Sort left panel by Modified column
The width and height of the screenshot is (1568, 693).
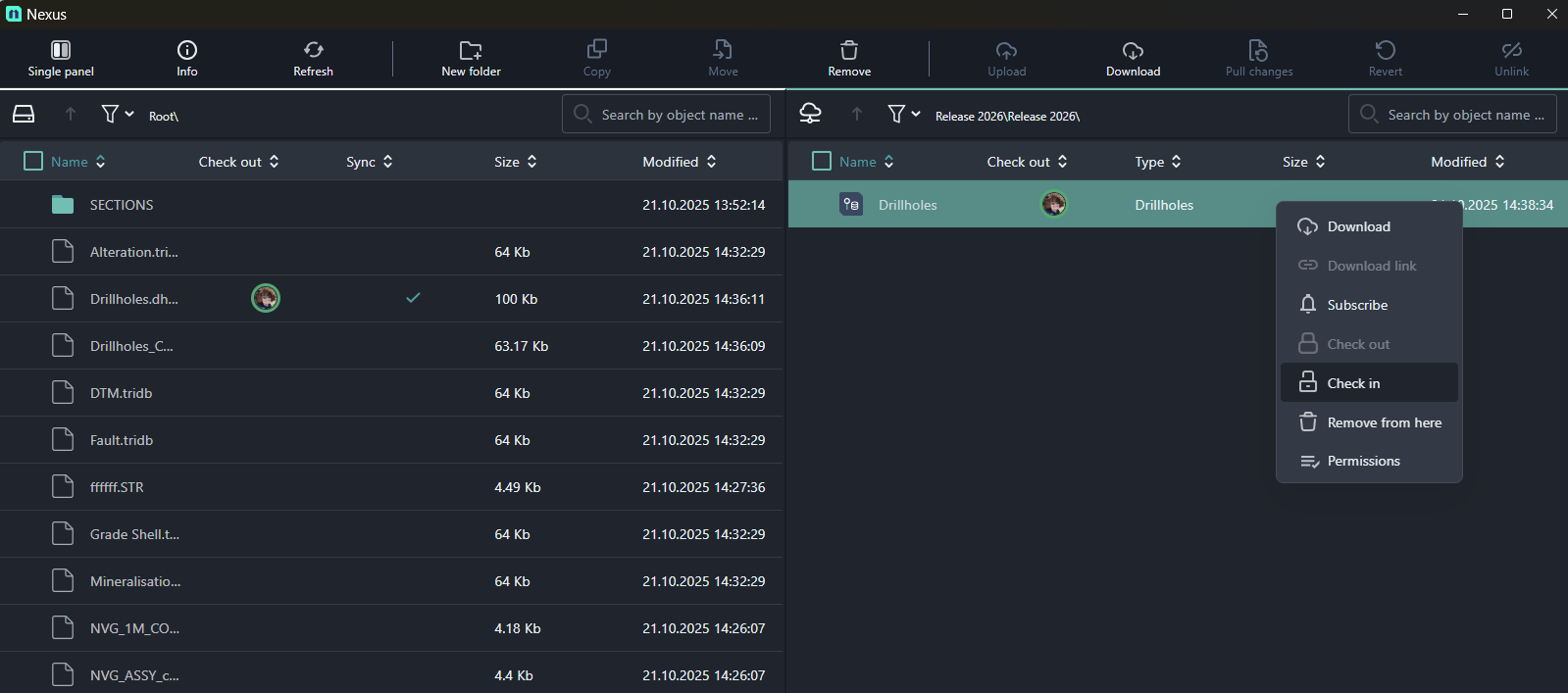click(x=679, y=162)
